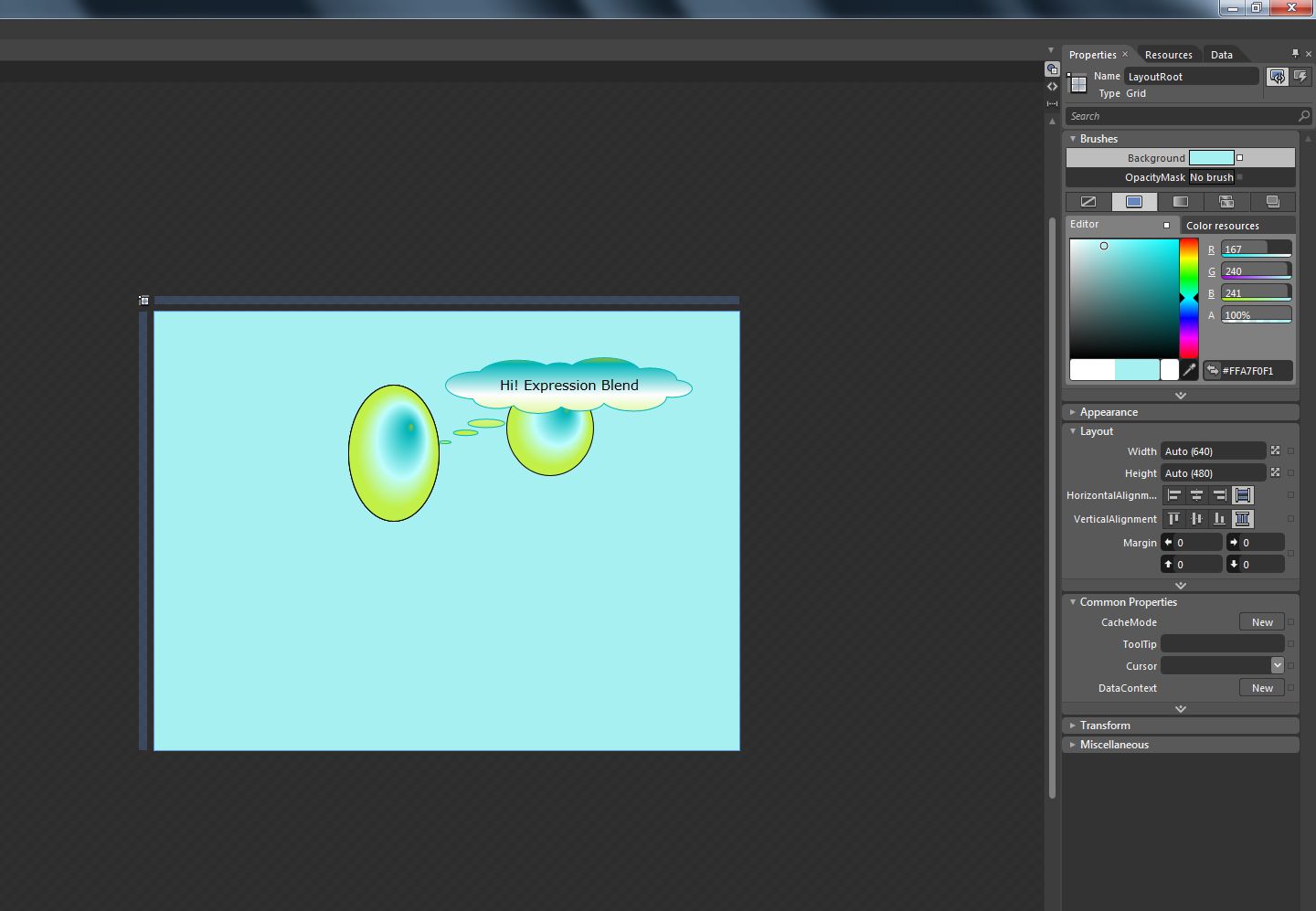Set HorizontalAlignment to Right
This screenshot has width=1316, height=911.
[x=1219, y=495]
